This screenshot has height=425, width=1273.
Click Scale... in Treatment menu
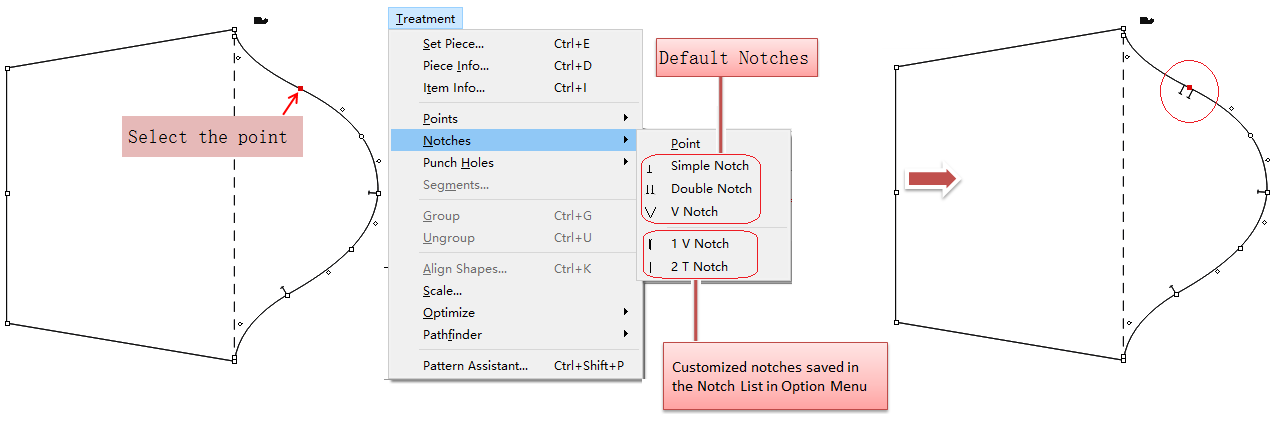pos(442,291)
